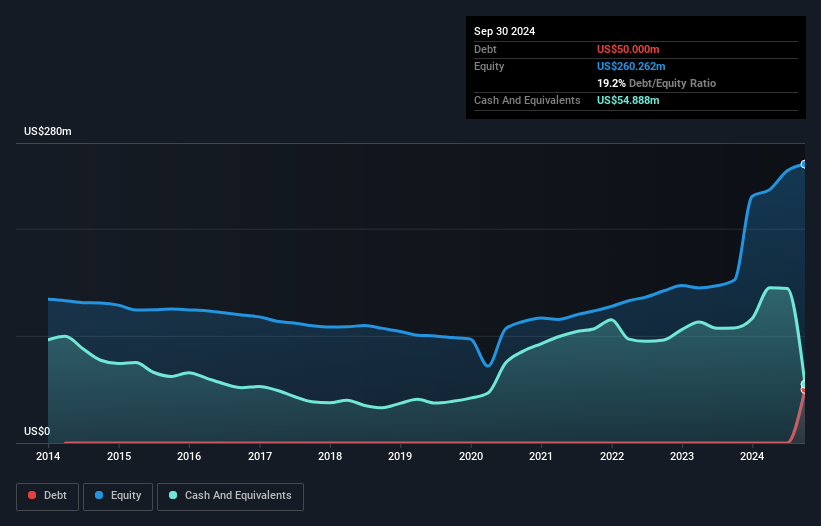Click the US$280m y-axis label

[x=48, y=131]
